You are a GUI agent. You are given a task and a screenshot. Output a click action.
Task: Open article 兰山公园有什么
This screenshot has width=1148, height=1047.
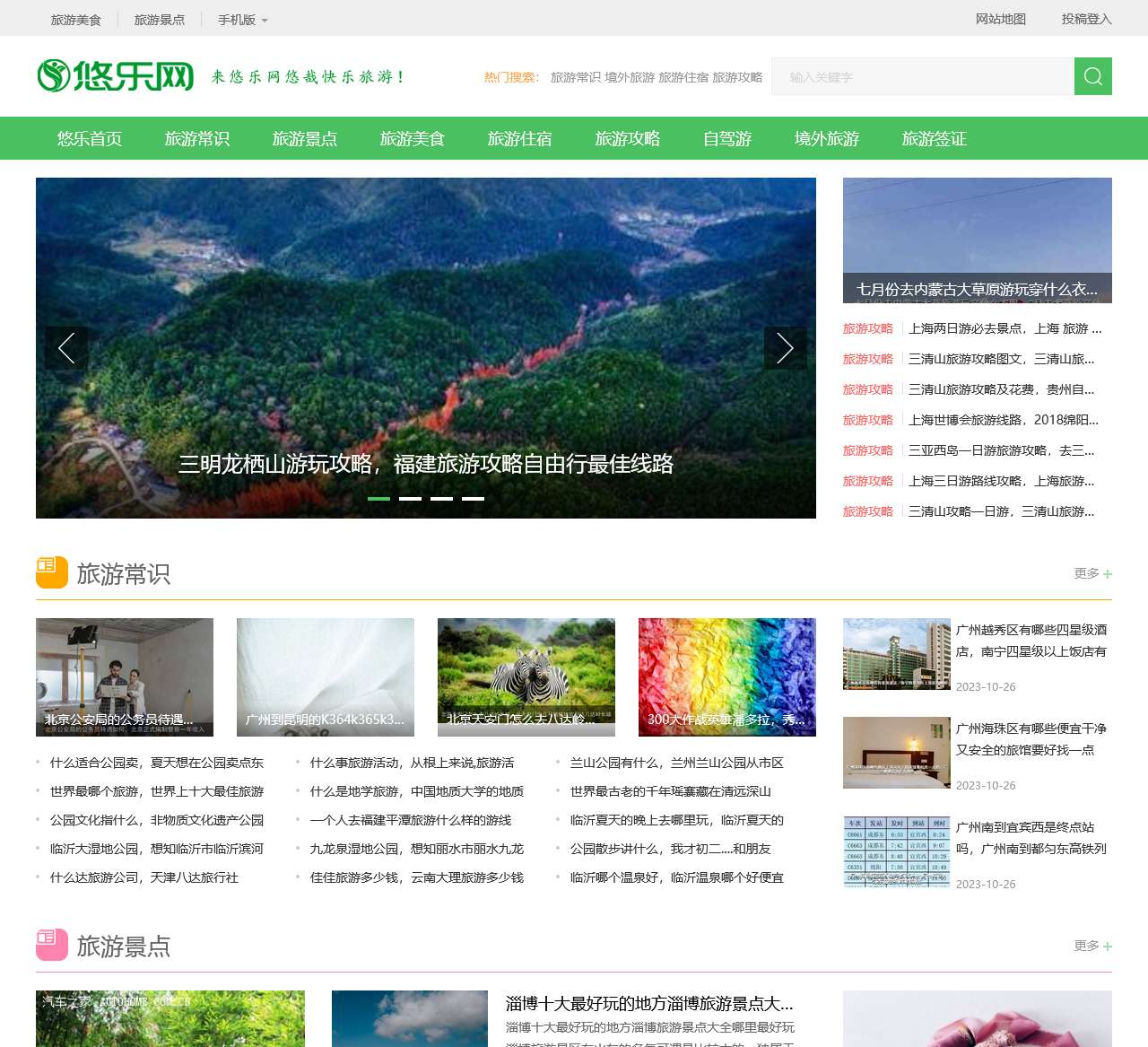677,763
